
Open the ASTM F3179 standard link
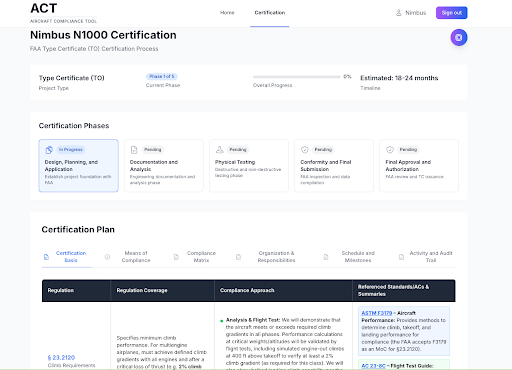[377, 313]
